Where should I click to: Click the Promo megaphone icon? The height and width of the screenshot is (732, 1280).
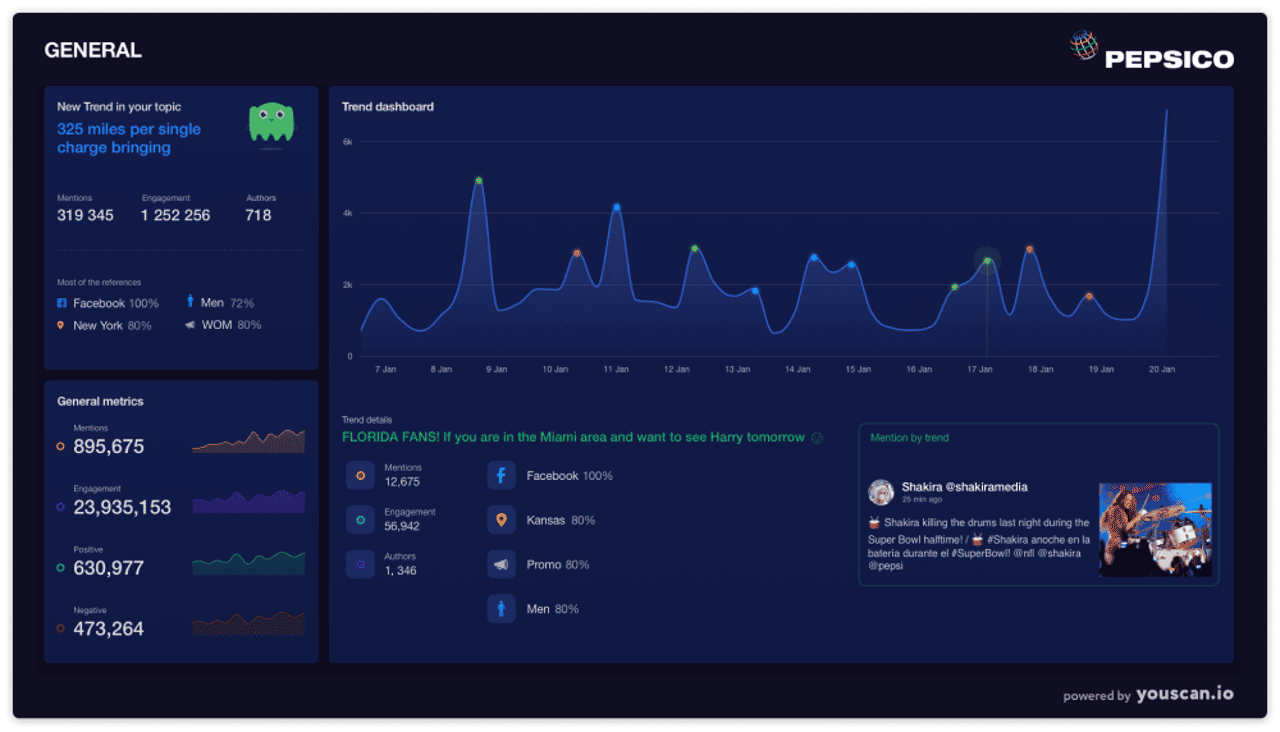[501, 564]
